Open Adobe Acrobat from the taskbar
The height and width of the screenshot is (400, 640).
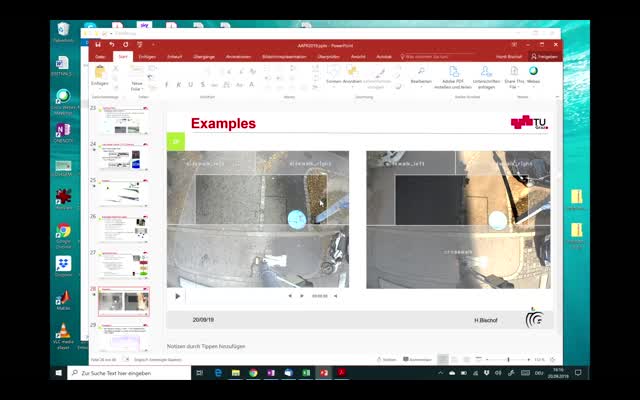[342, 373]
